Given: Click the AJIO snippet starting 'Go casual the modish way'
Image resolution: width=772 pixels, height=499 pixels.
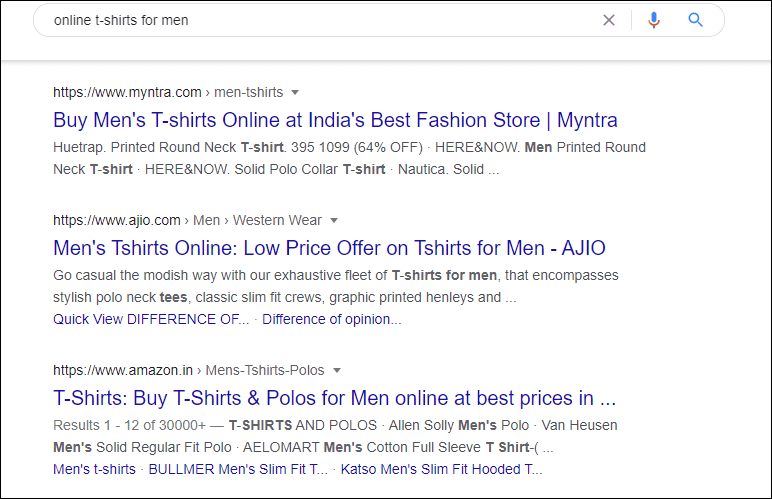Looking at the screenshot, I should point(336,286).
